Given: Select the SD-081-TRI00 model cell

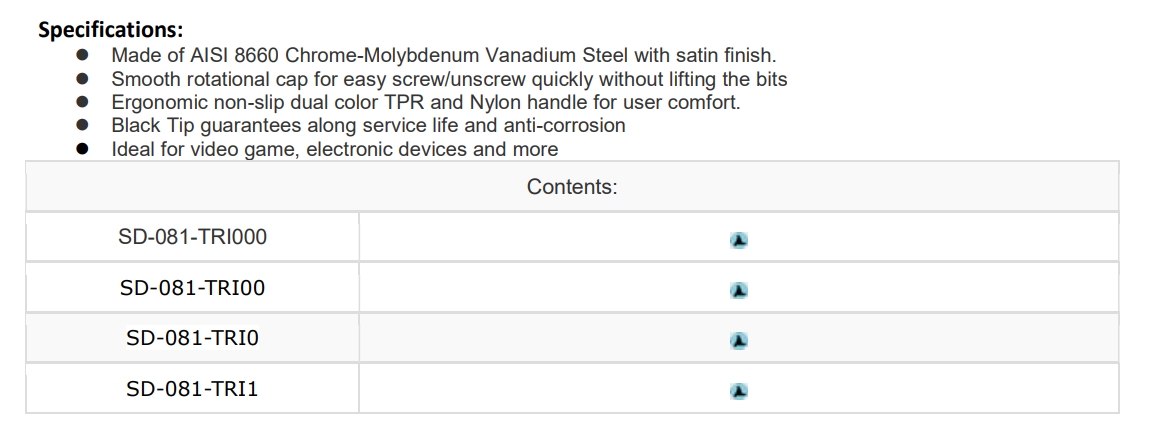Looking at the screenshot, I should click(193, 288).
